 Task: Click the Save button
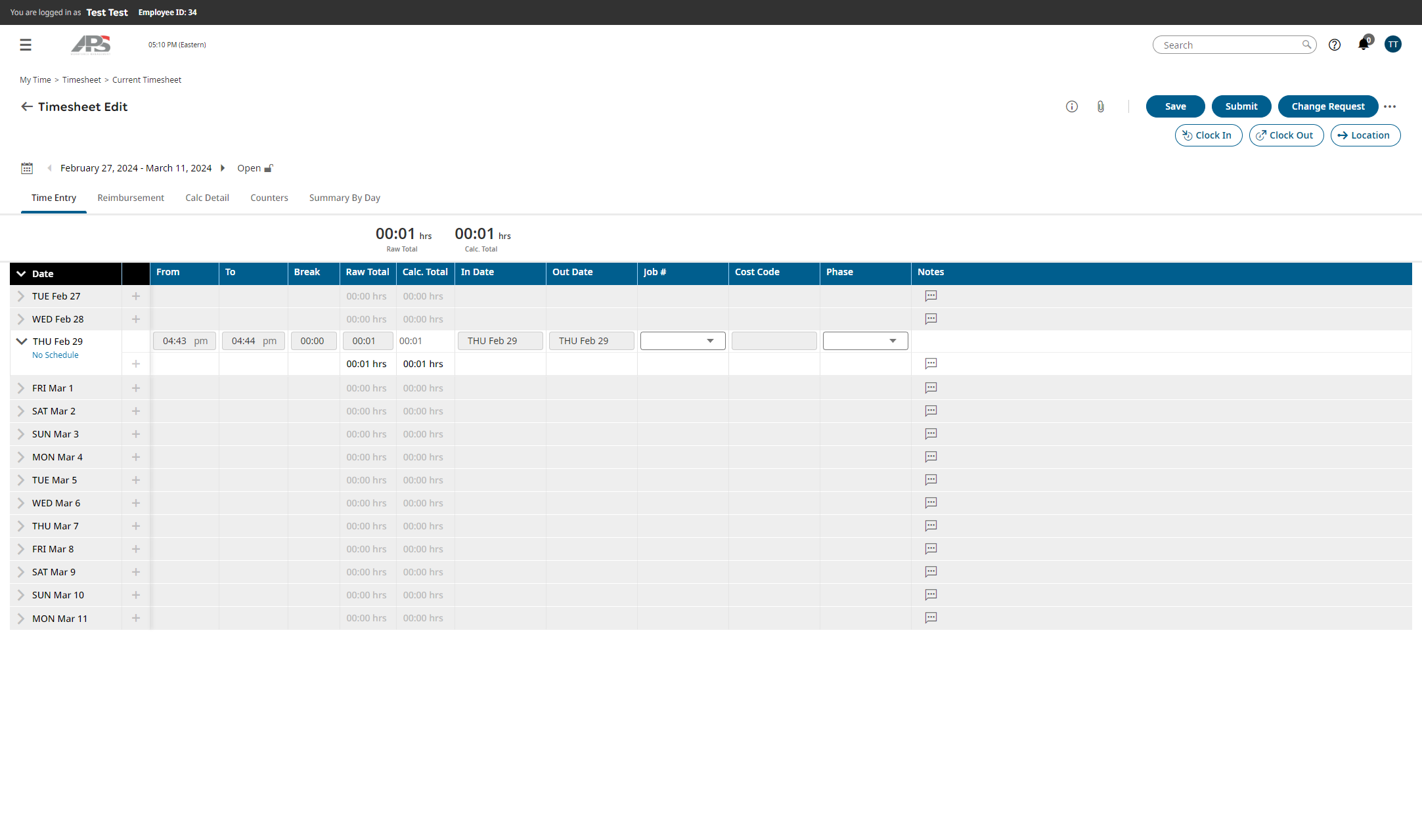tap(1175, 106)
